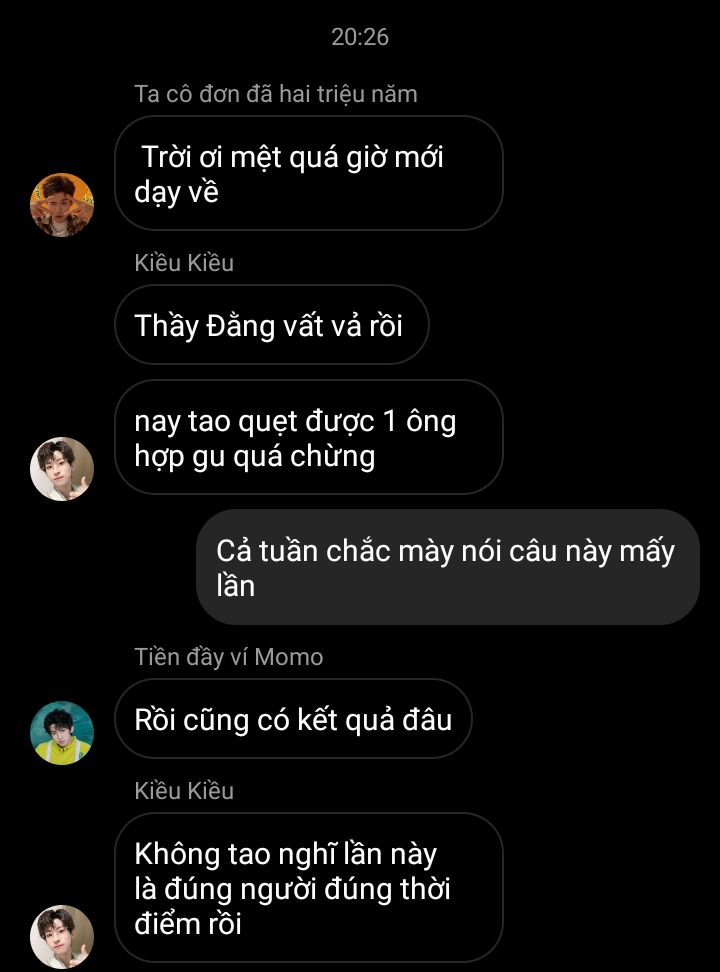Image resolution: width=720 pixels, height=972 pixels.
Task: Select the words 'Thầy Đằng' in the message
Action: pos(205,326)
